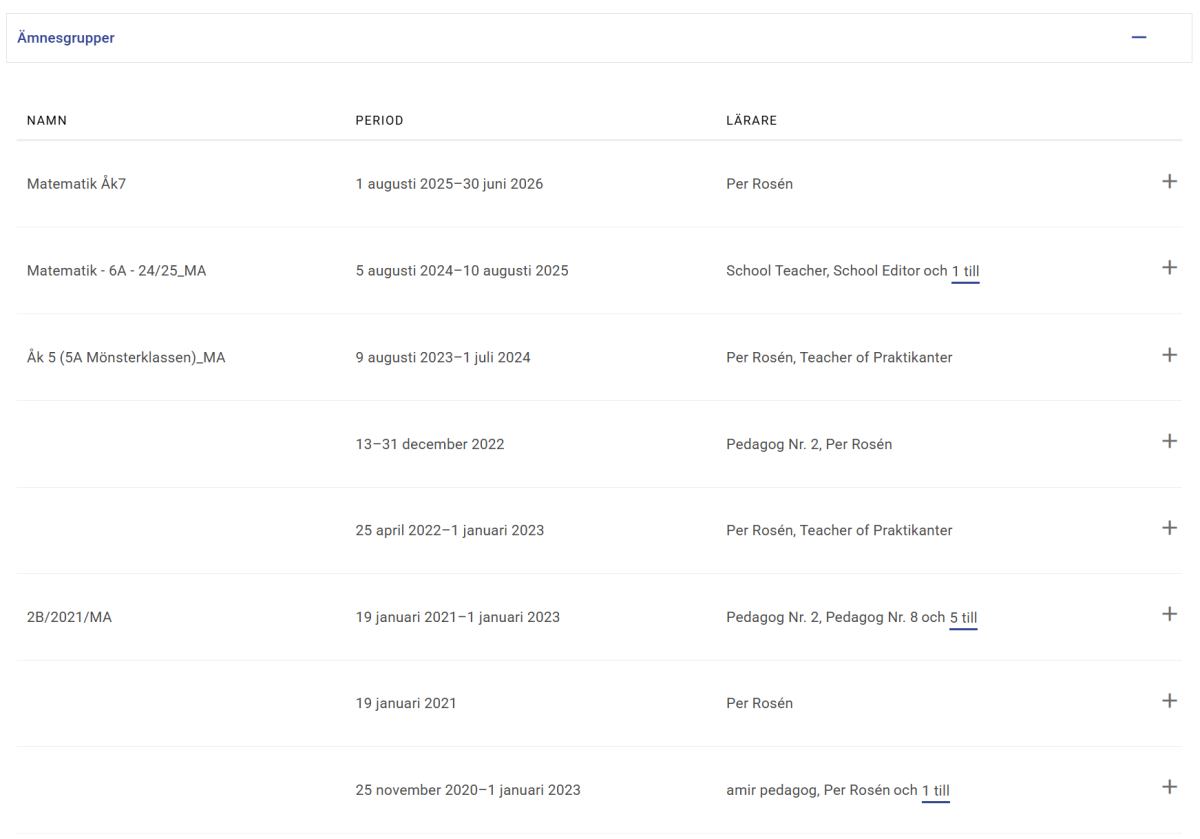
Task: Click '1 till' link after School Editor
Action: coord(965,271)
